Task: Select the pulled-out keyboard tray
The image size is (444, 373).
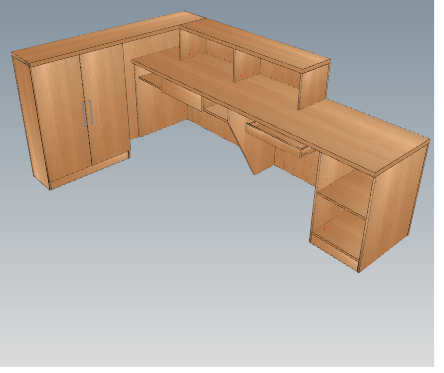Action: tap(278, 139)
